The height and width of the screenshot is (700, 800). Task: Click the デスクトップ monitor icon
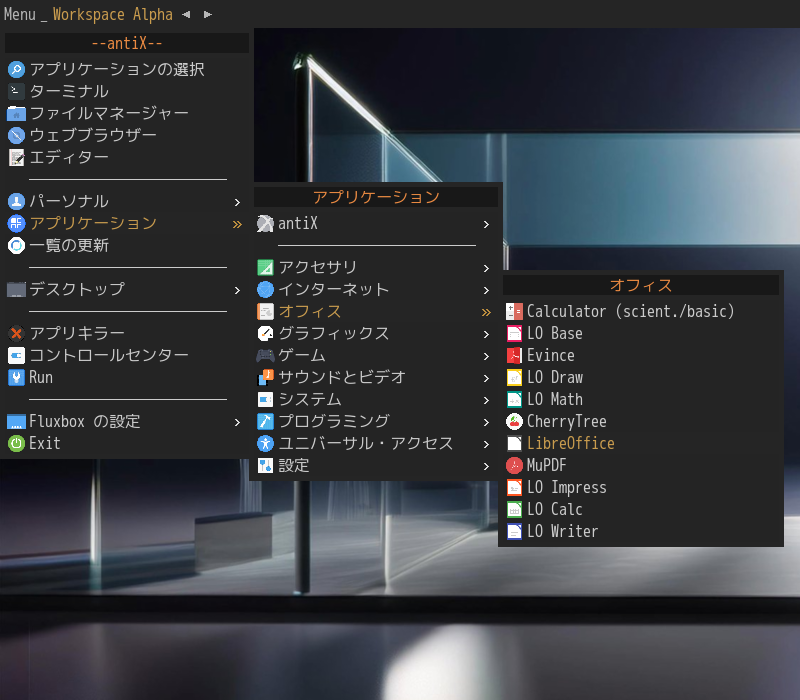click(x=16, y=289)
